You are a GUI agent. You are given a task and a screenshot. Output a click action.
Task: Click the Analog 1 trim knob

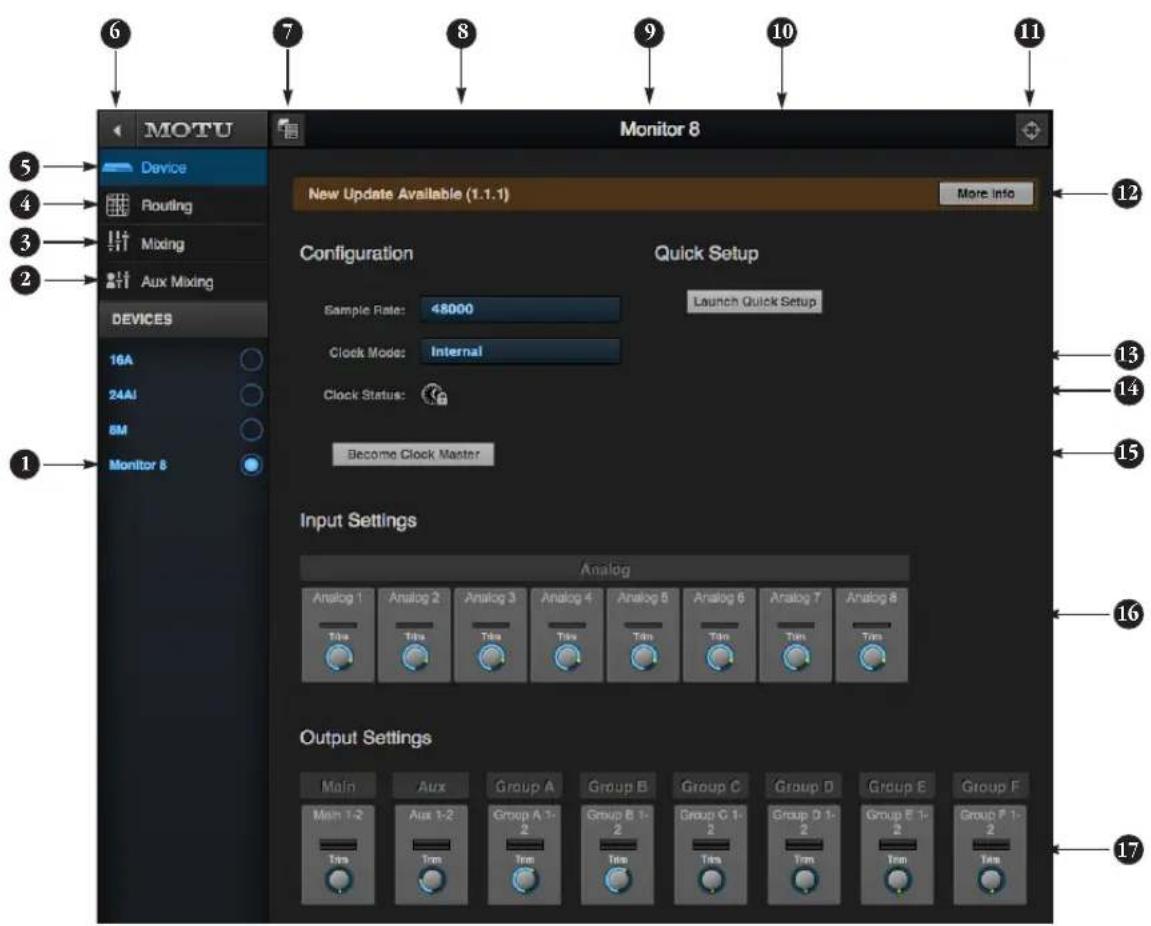[338, 658]
